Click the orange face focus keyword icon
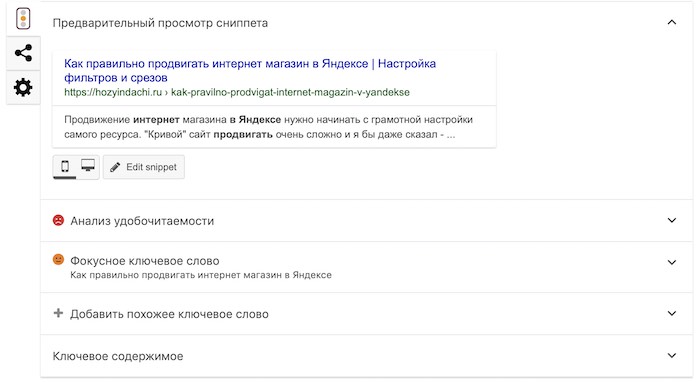Image resolution: width=700 pixels, height=382 pixels. 58,259
